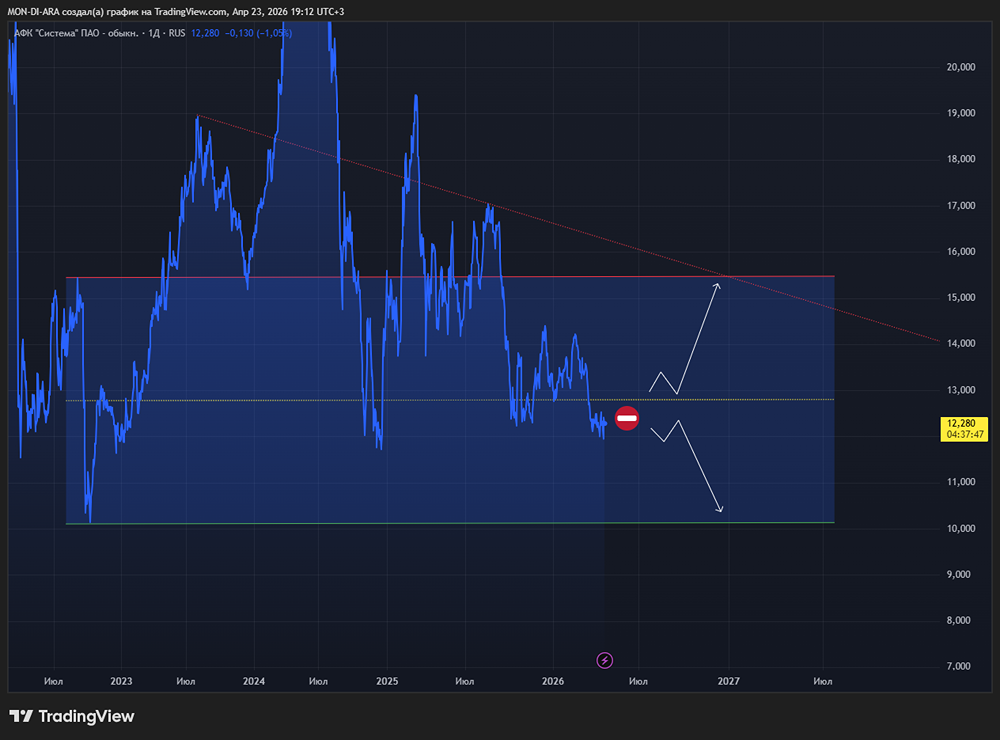Viewport: 1000px width, 740px height.
Task: Select the green horizontal support line
Action: 450,523
